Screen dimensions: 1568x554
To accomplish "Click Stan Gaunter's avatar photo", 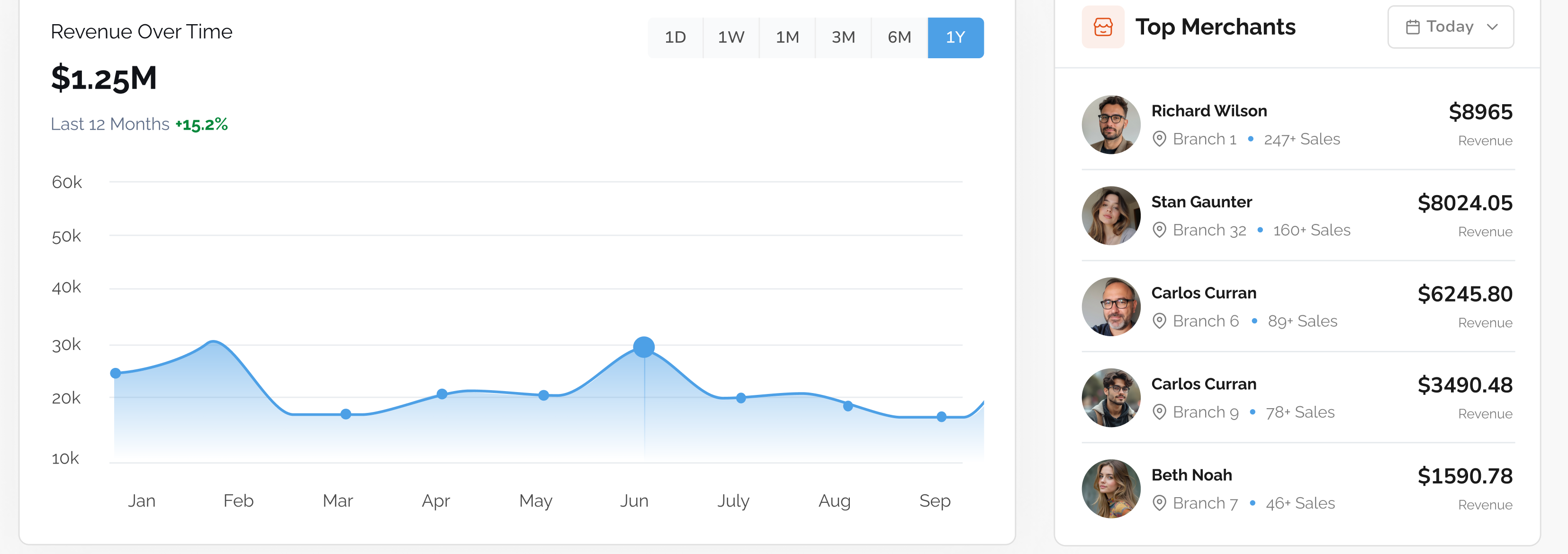I will tap(1111, 216).
